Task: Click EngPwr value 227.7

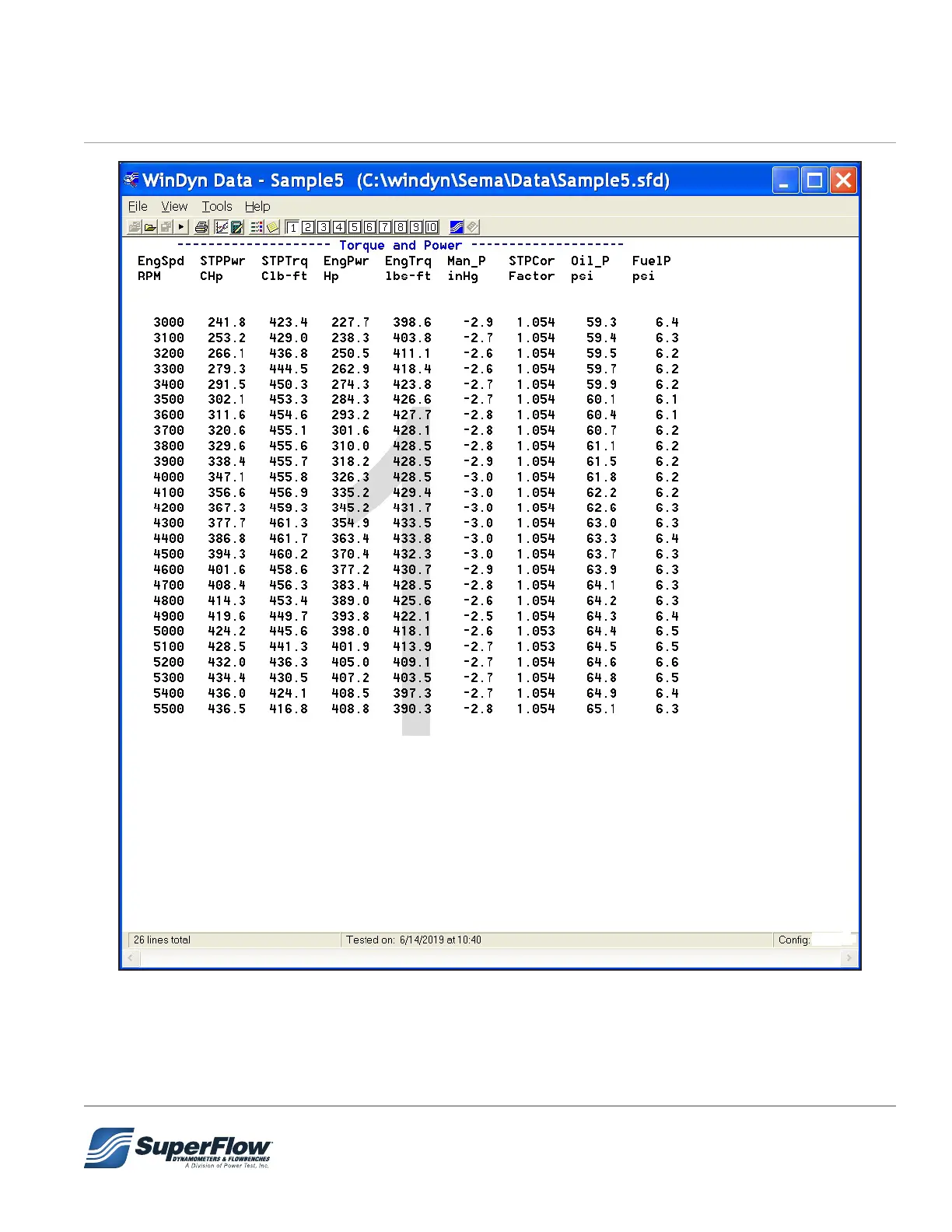Action: click(x=351, y=322)
